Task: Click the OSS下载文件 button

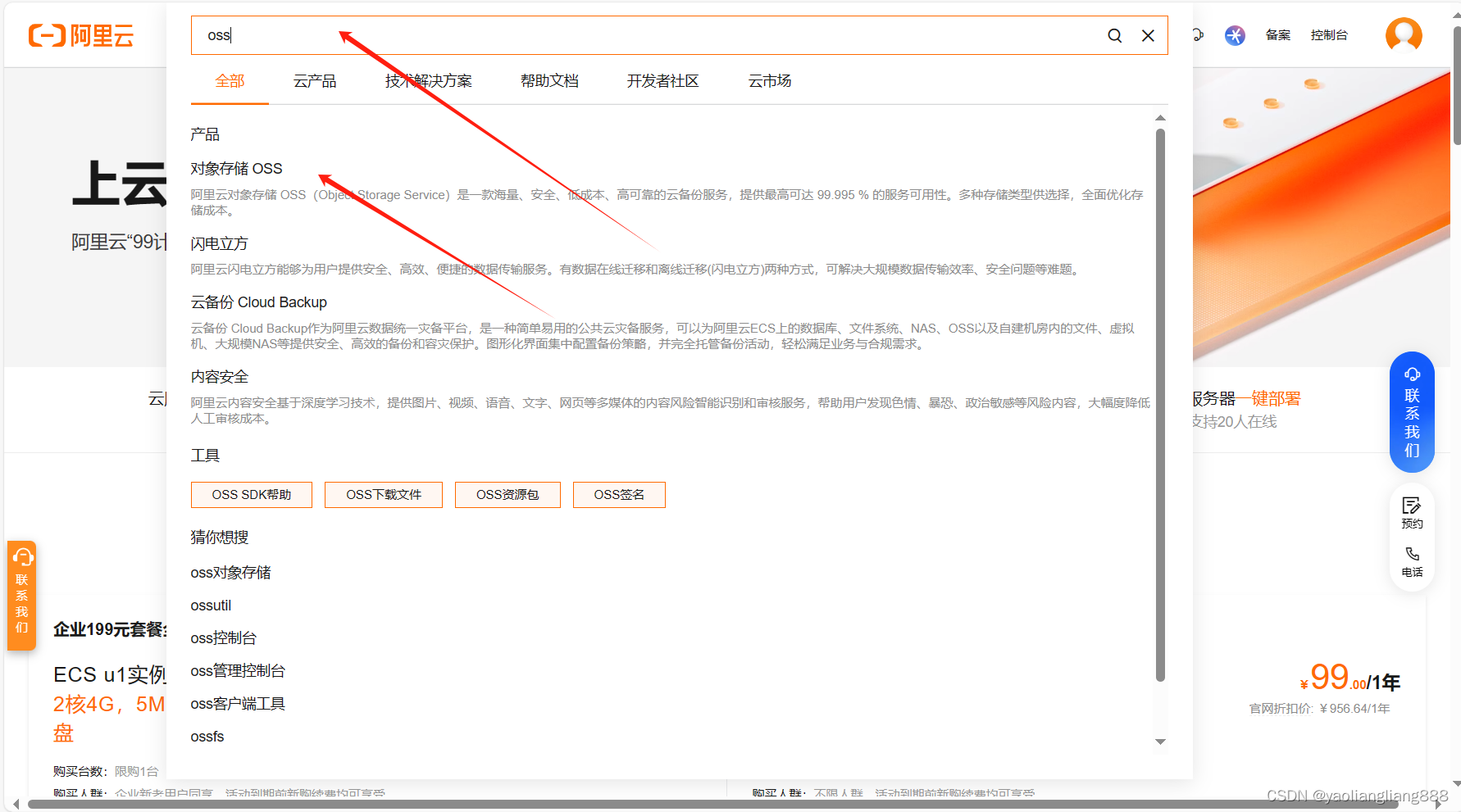Action: coord(384,495)
